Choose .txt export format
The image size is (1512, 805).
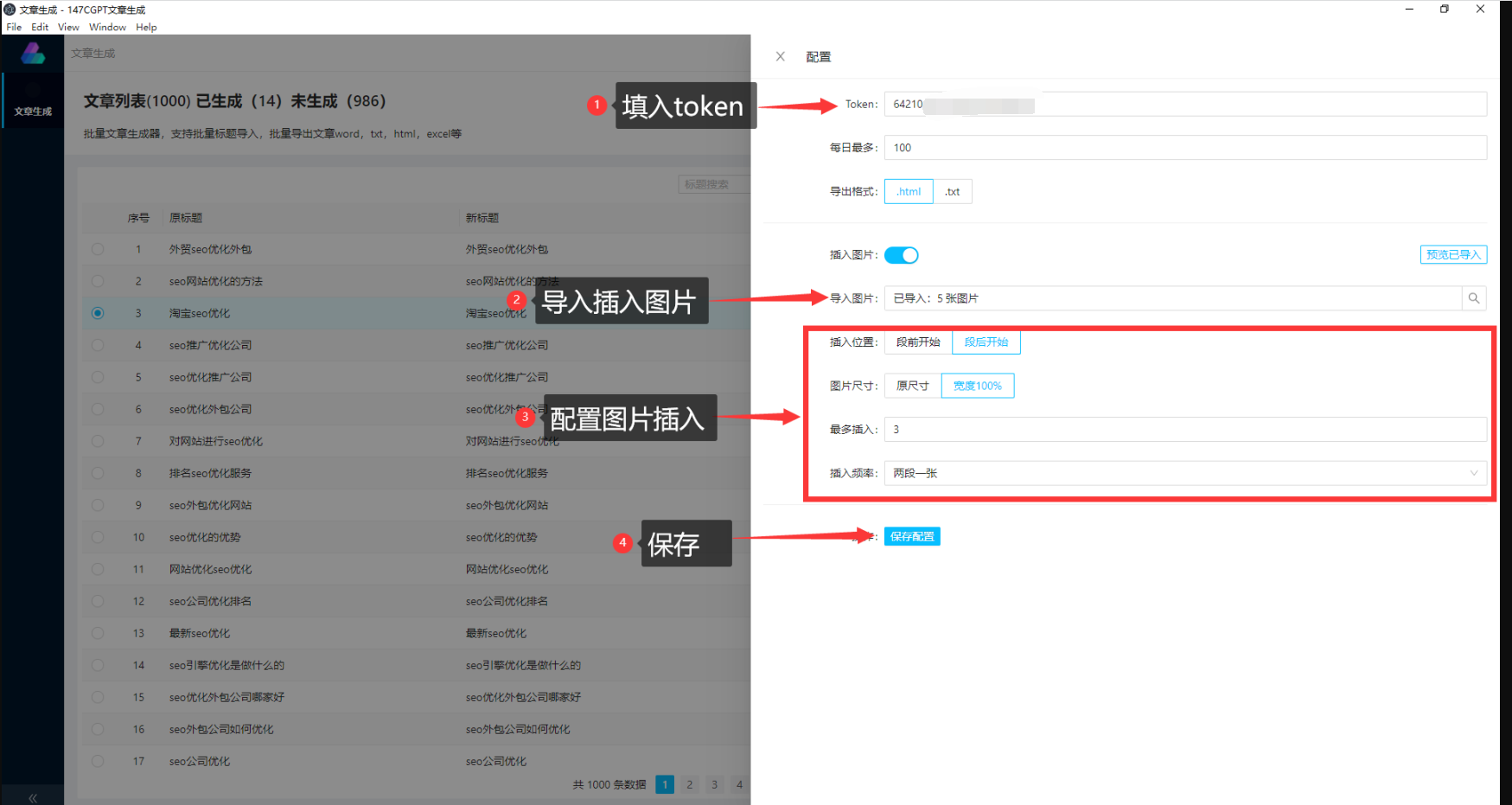click(x=952, y=192)
